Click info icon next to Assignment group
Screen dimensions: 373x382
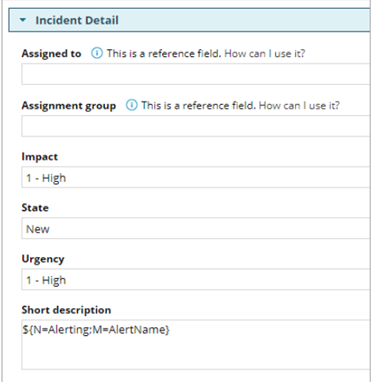[131, 106]
